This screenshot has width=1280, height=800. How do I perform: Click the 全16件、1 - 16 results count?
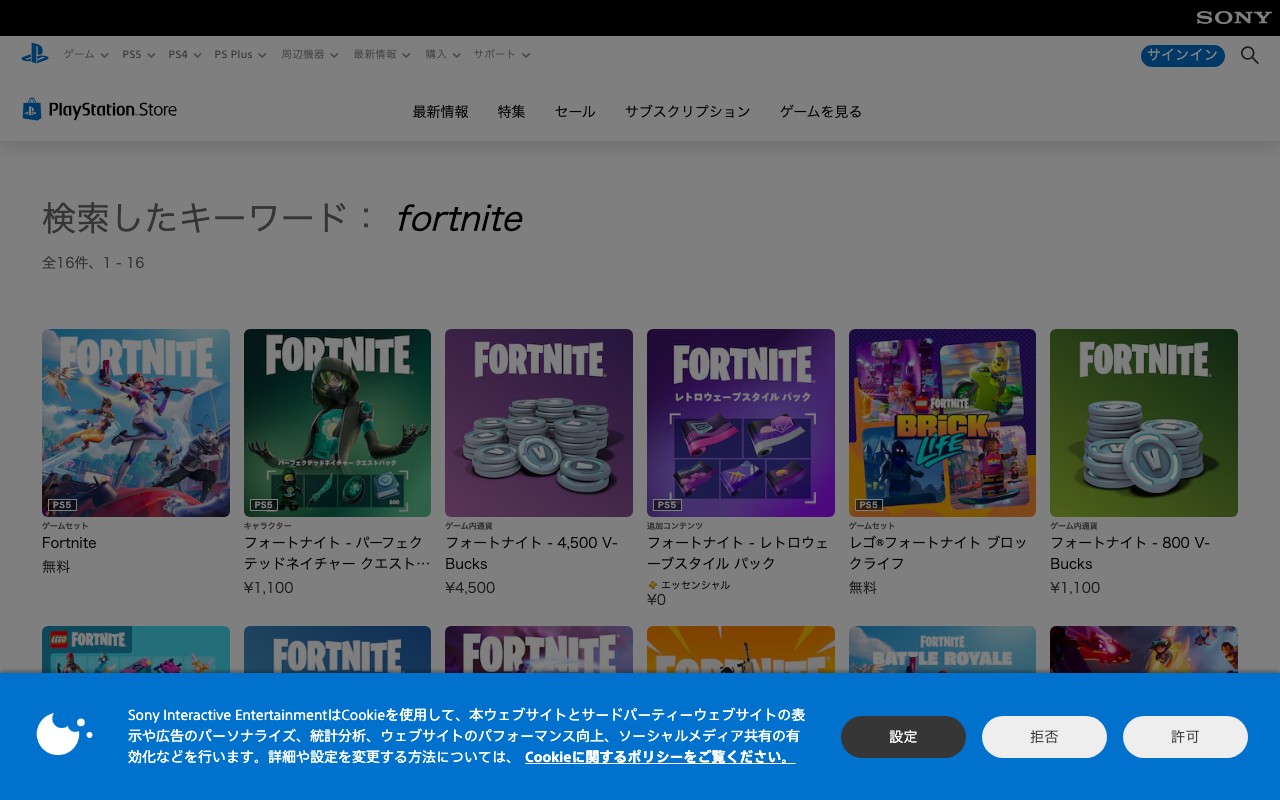pyautogui.click(x=93, y=263)
